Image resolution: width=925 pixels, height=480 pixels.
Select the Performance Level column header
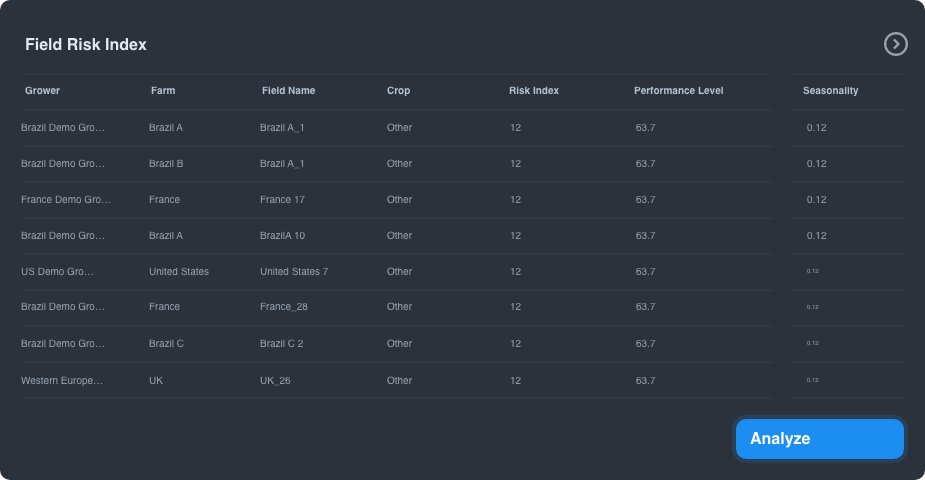(678, 91)
